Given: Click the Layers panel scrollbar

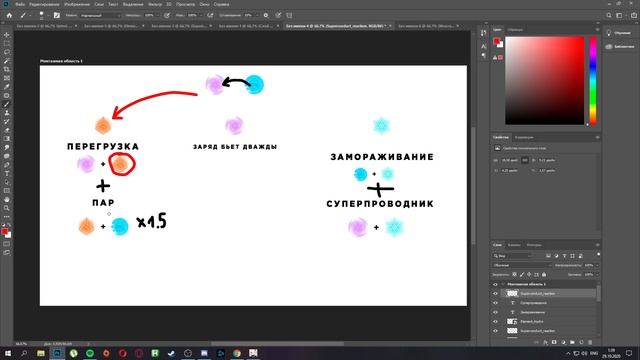Looking at the screenshot, I should pos(598,293).
